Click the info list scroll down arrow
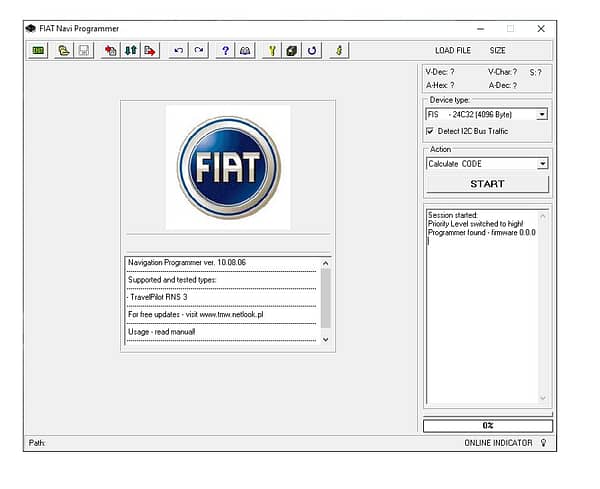This screenshot has height=489, width=600. (326, 339)
